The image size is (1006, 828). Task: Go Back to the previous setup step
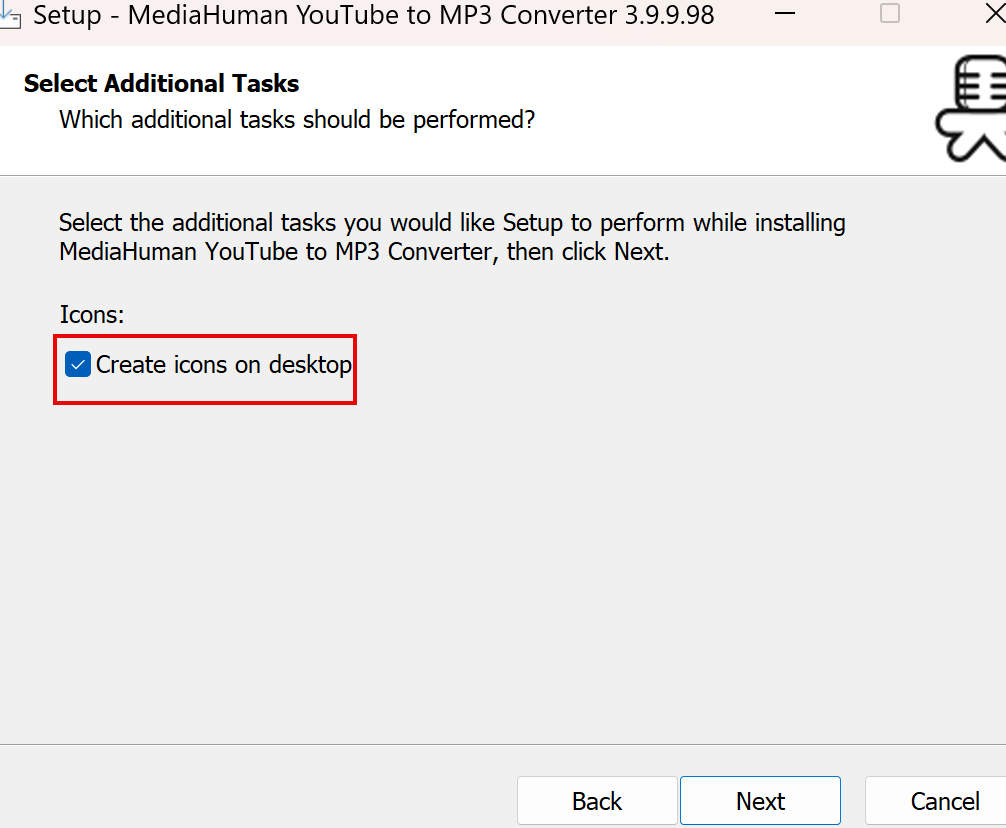tap(597, 801)
